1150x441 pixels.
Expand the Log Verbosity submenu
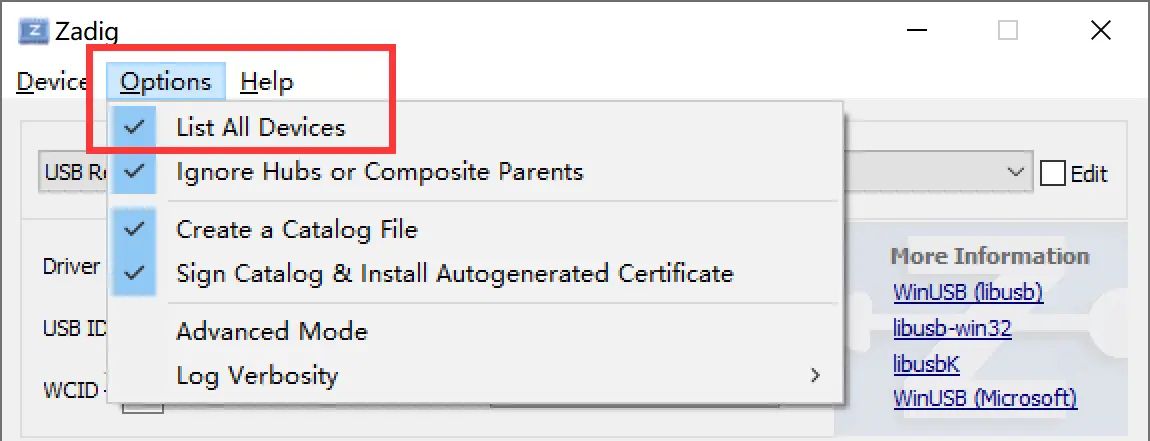click(257, 376)
